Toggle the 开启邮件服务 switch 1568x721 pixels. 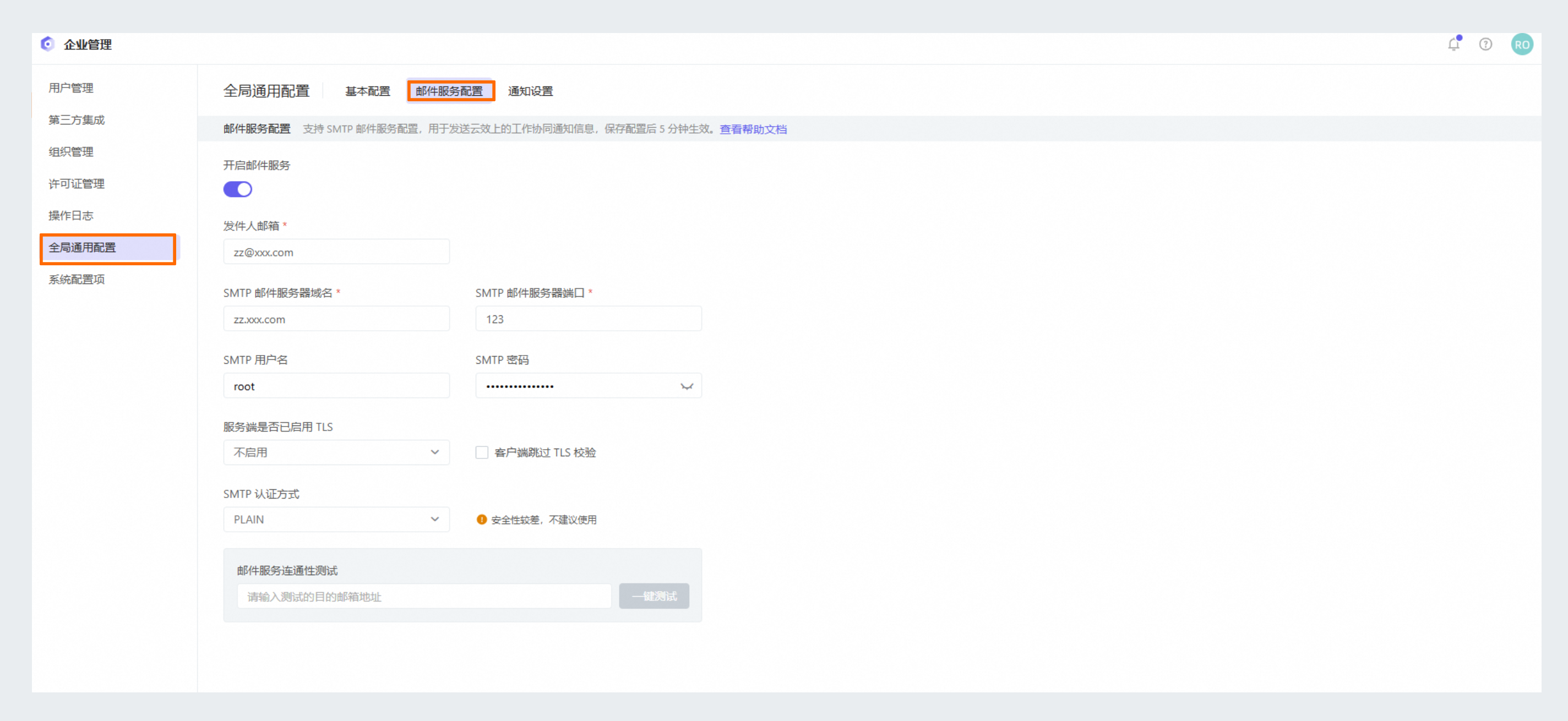tap(237, 189)
